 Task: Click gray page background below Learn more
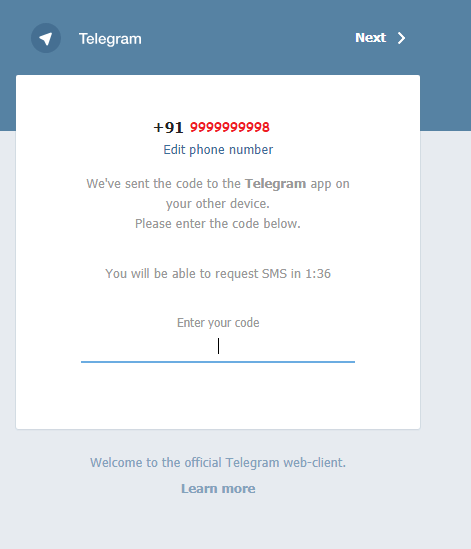(218, 523)
